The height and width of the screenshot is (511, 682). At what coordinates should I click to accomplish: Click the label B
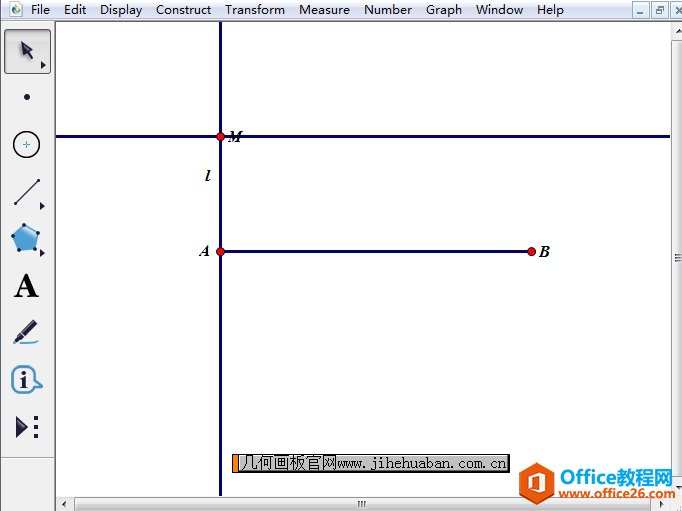click(x=544, y=251)
